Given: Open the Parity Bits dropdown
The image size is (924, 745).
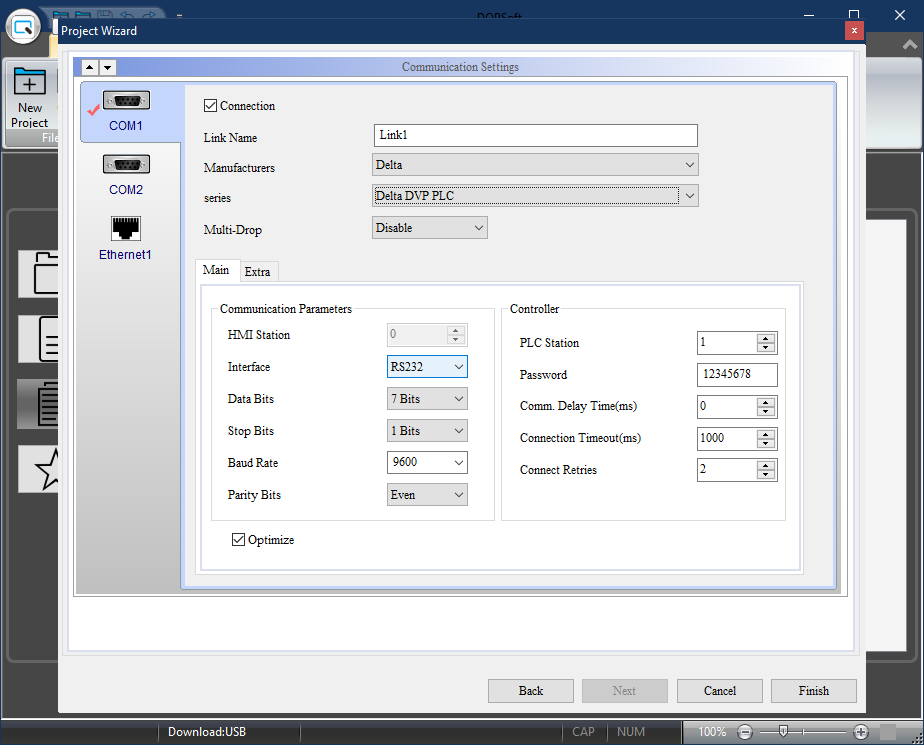Looking at the screenshot, I should coord(427,495).
